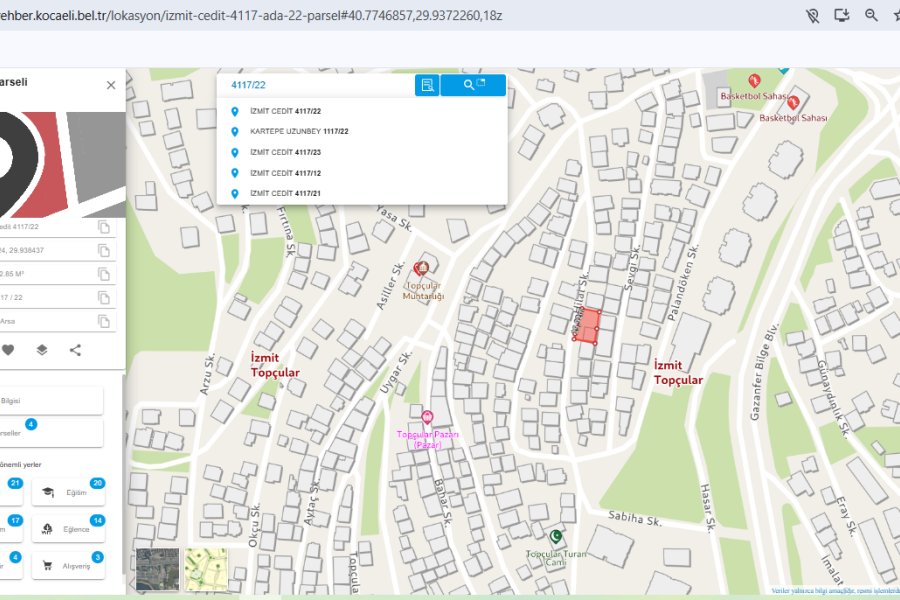Choose İZMİT CEDİT 4117/23 from suggestions
This screenshot has height=600, width=900.
tap(284, 152)
